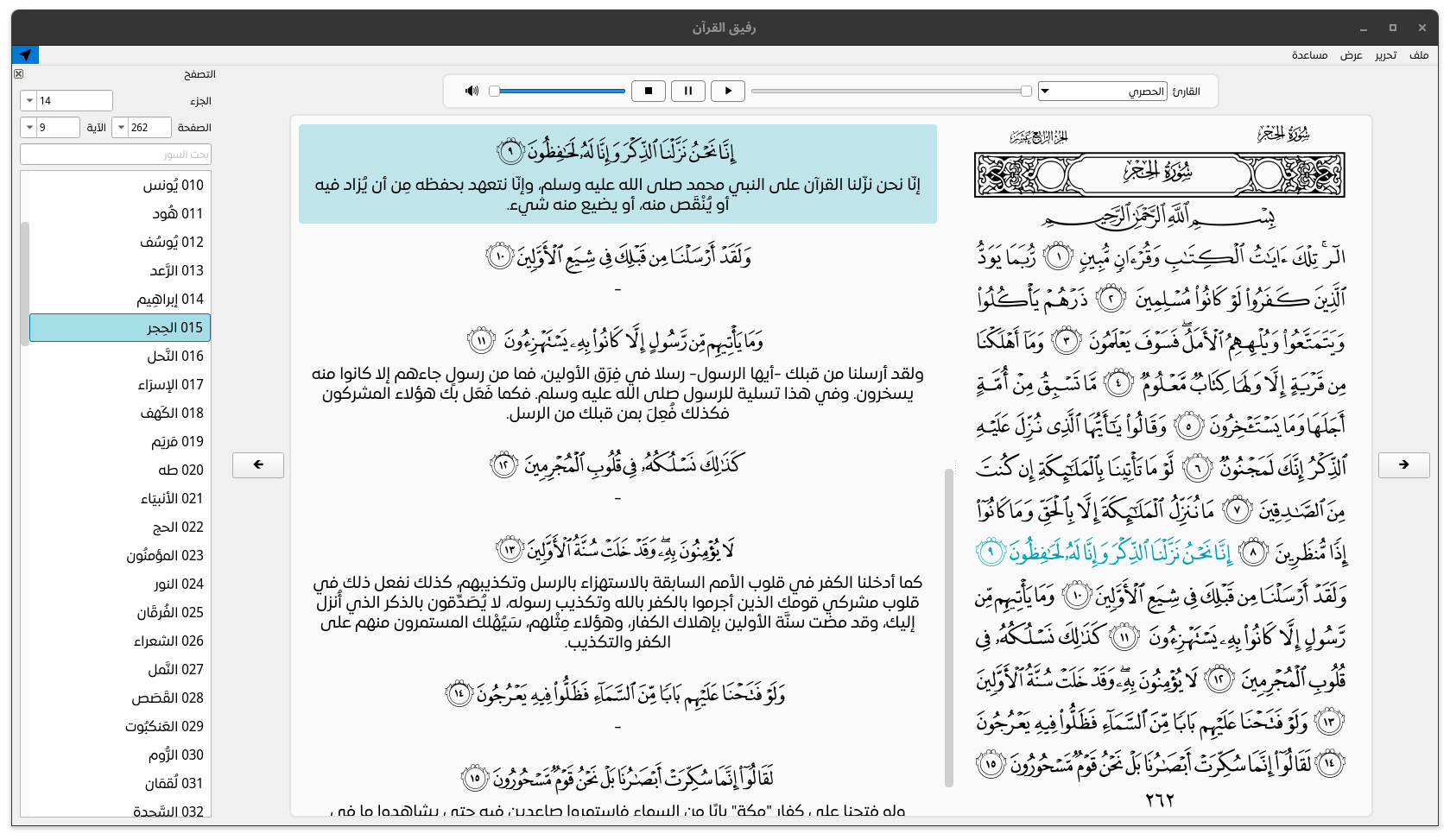Go to next page with right arrow button

(x=1404, y=464)
